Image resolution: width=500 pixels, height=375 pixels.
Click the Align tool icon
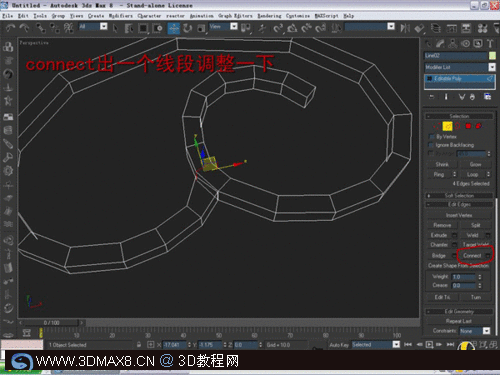(419, 28)
